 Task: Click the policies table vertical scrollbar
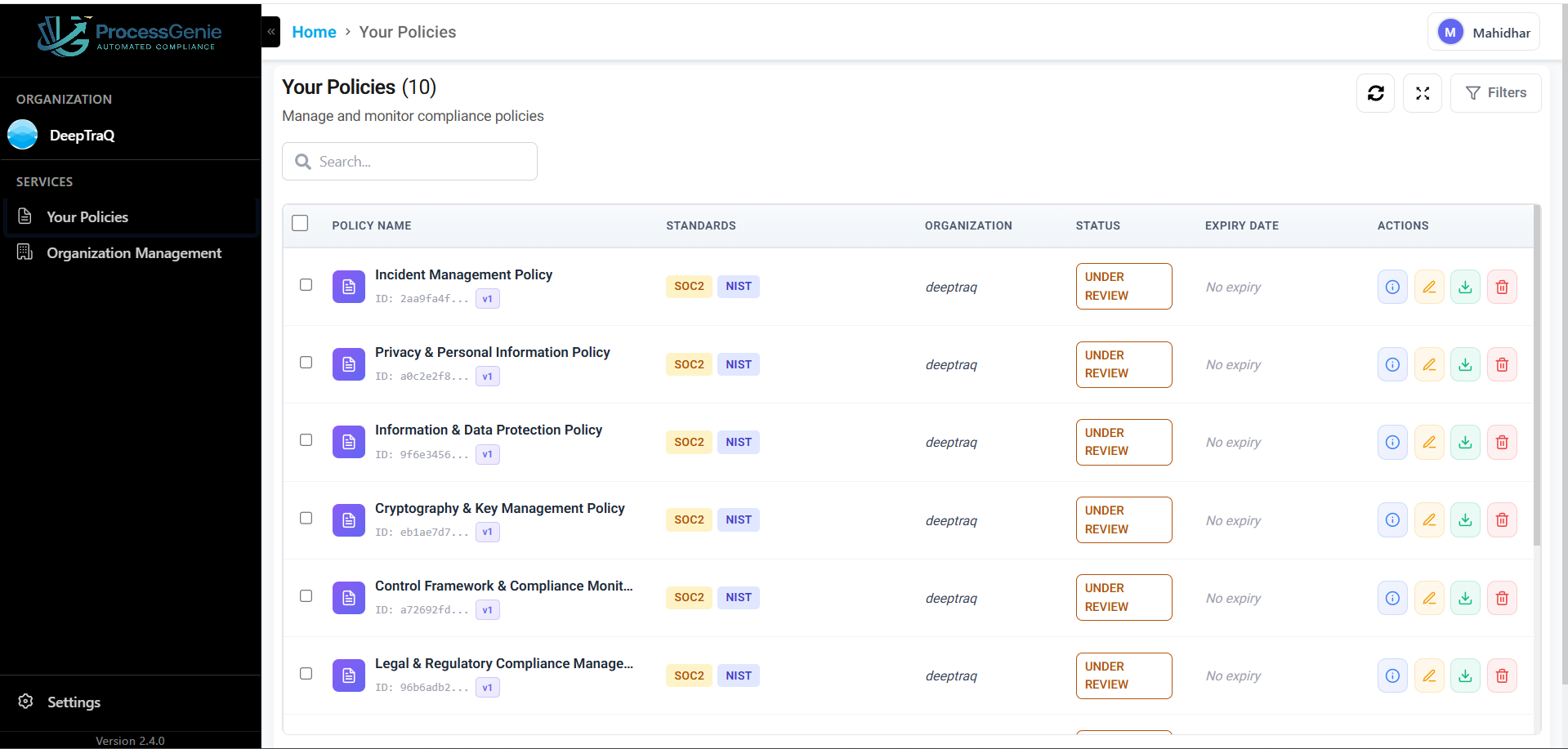tap(1537, 376)
